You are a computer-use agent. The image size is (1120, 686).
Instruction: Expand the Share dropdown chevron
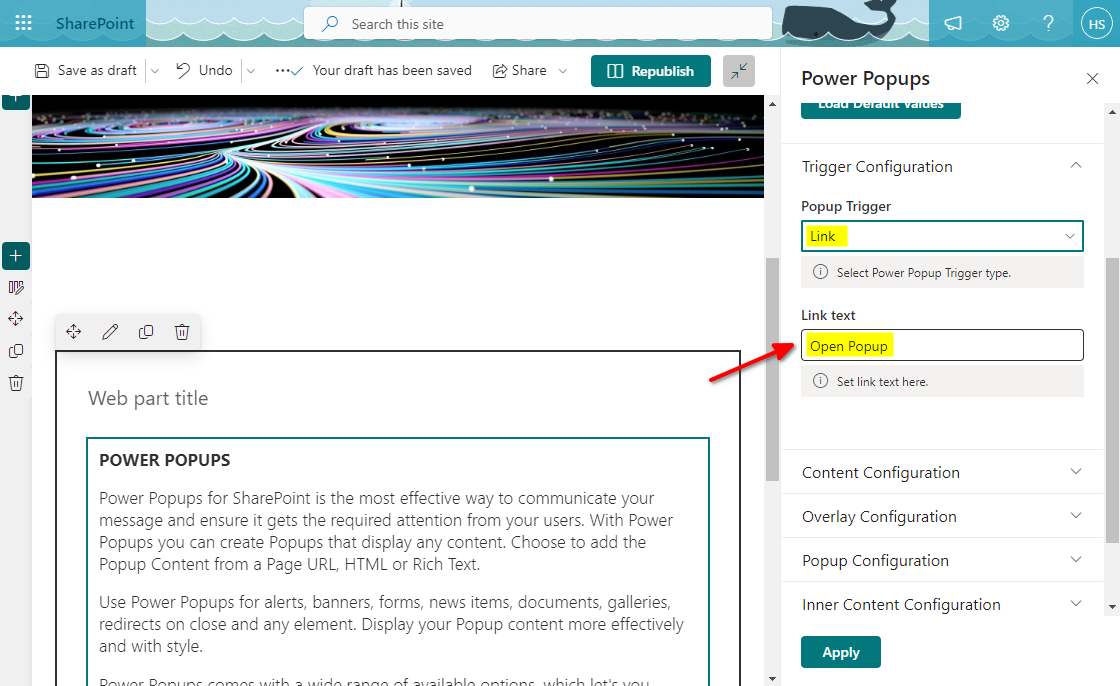point(563,71)
